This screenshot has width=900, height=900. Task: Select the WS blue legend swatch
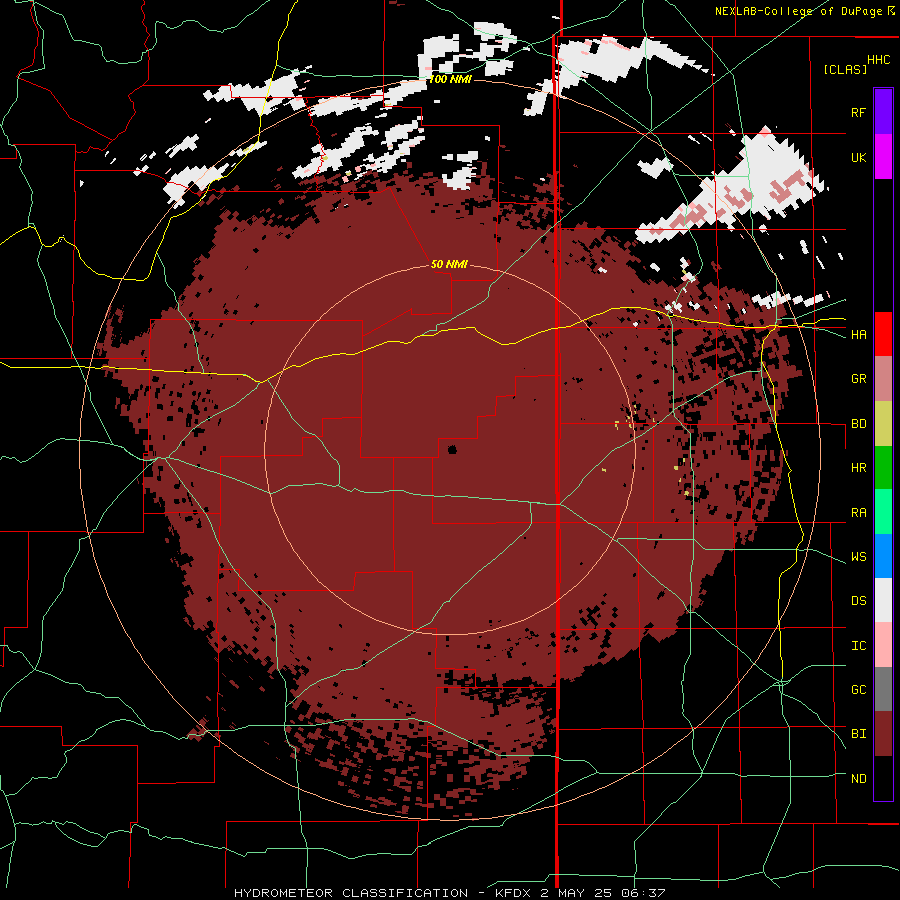click(x=883, y=556)
